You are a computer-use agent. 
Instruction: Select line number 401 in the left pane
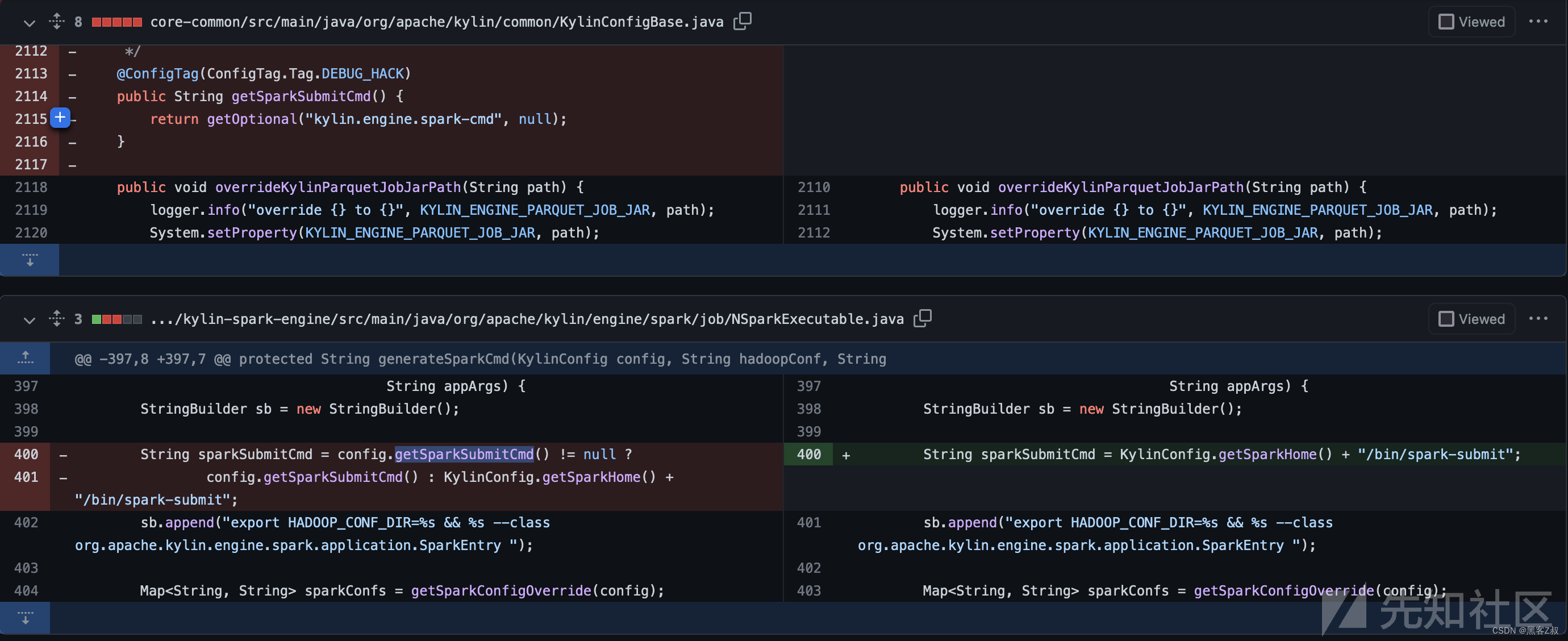point(26,477)
